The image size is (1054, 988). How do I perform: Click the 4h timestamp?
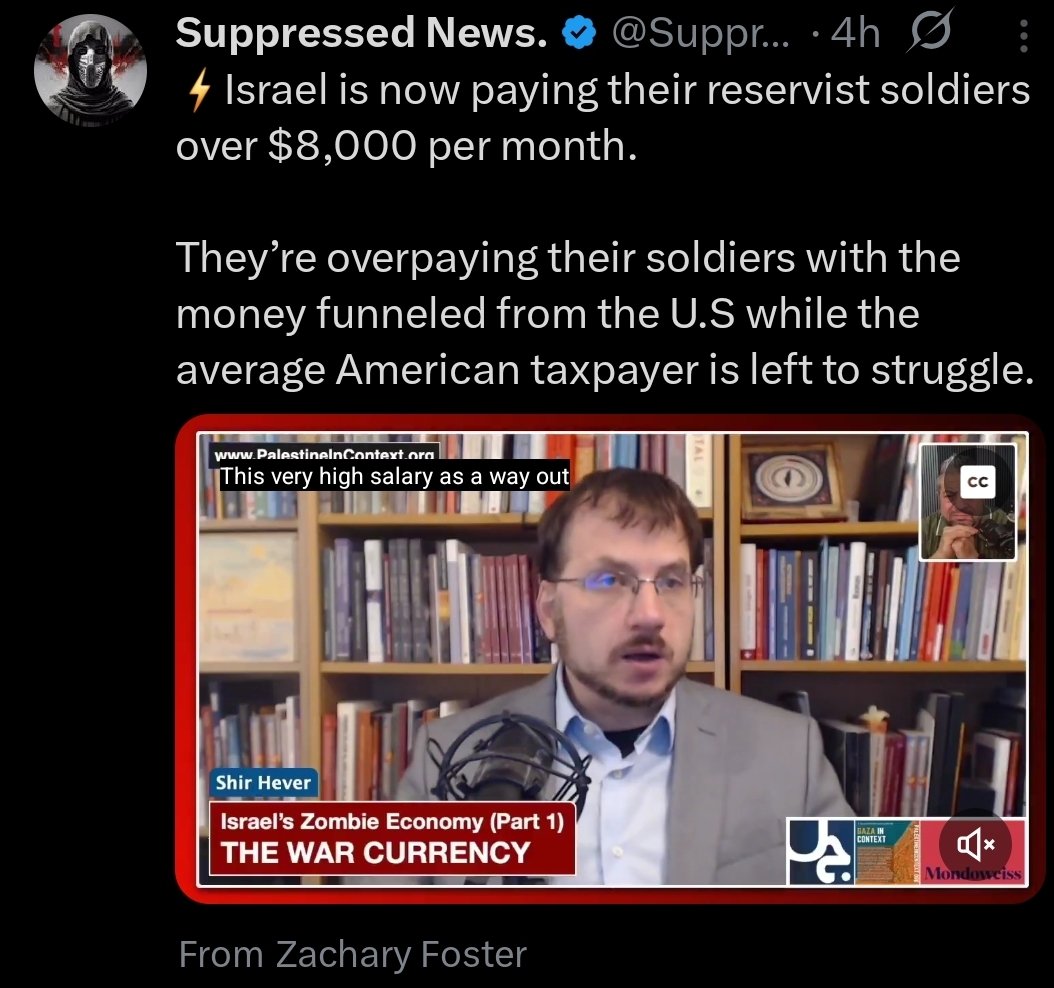point(854,33)
